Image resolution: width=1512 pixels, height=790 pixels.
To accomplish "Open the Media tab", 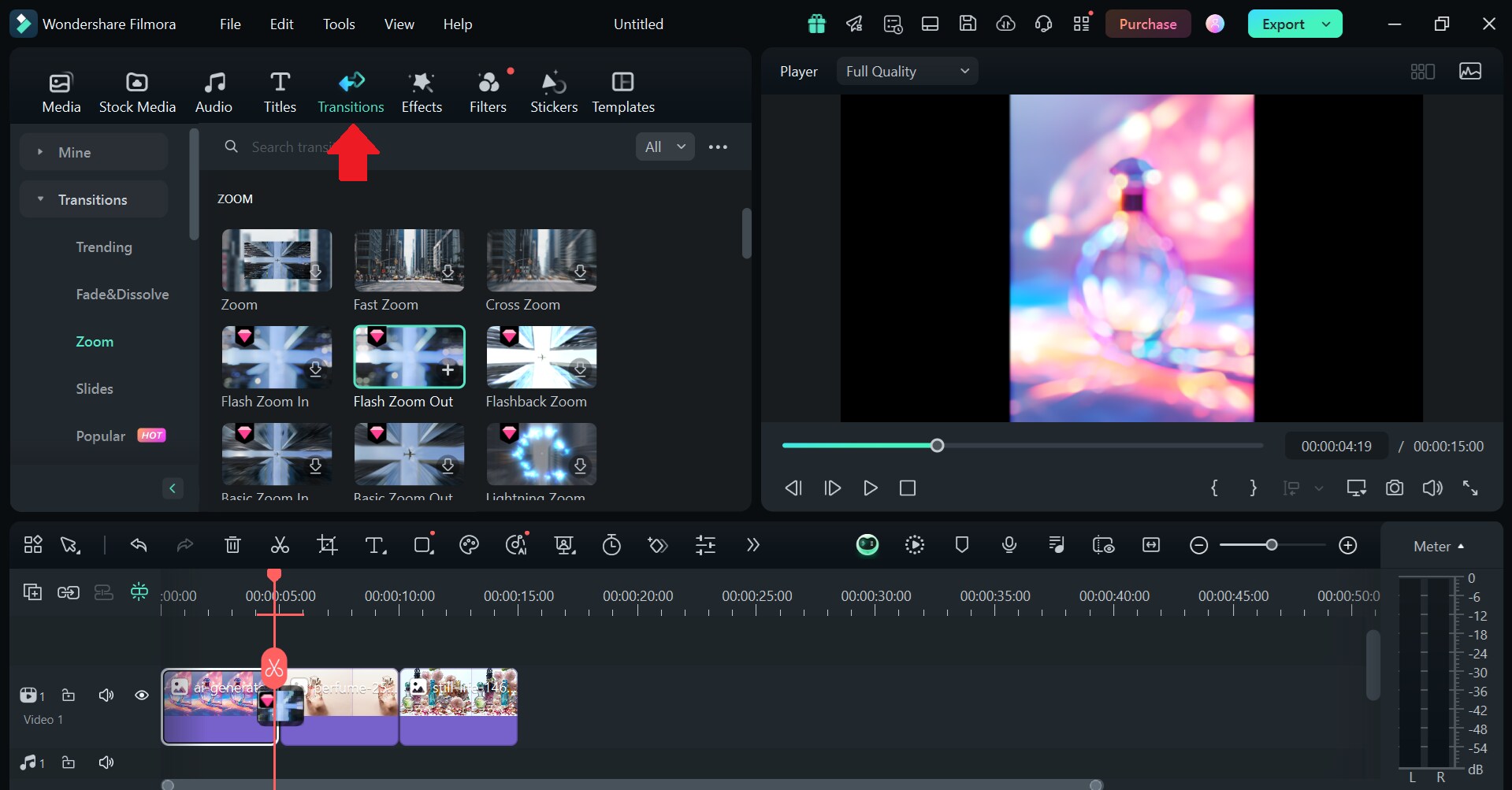I will tap(61, 92).
